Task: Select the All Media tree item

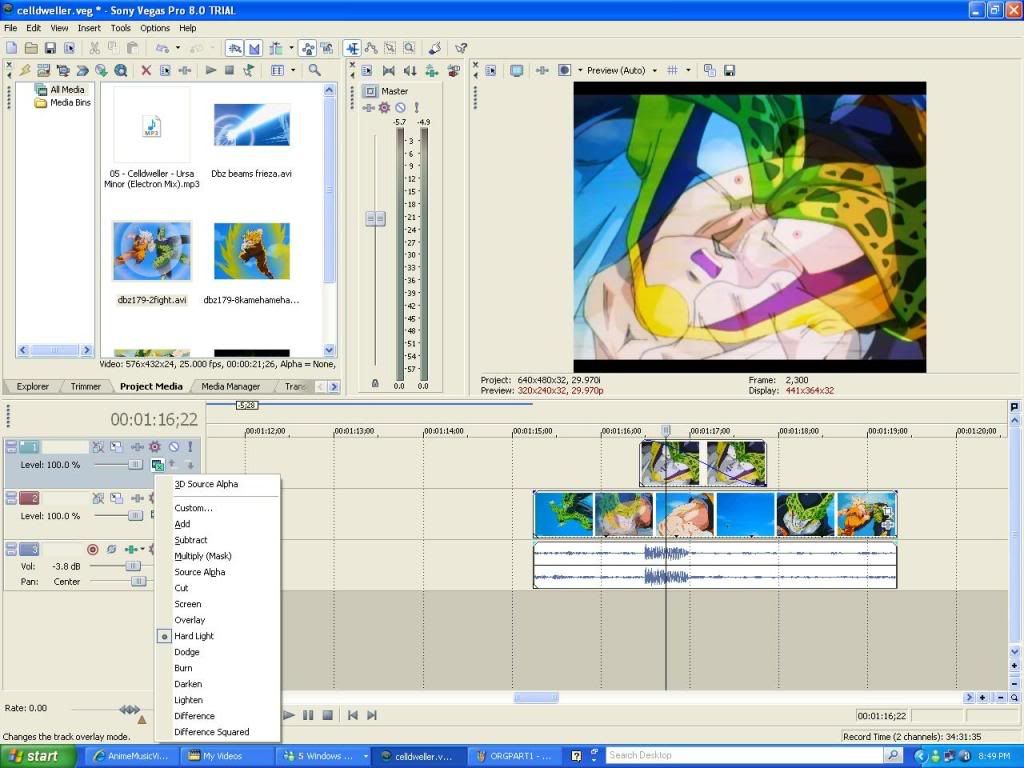Action: pos(60,89)
